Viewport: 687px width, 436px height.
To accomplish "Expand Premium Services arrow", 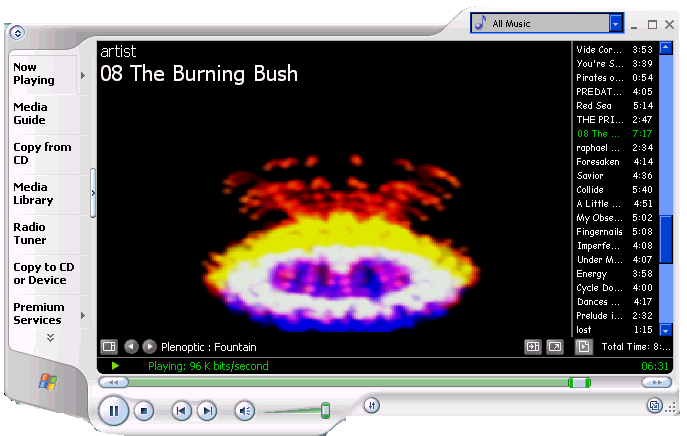I will coord(83,315).
